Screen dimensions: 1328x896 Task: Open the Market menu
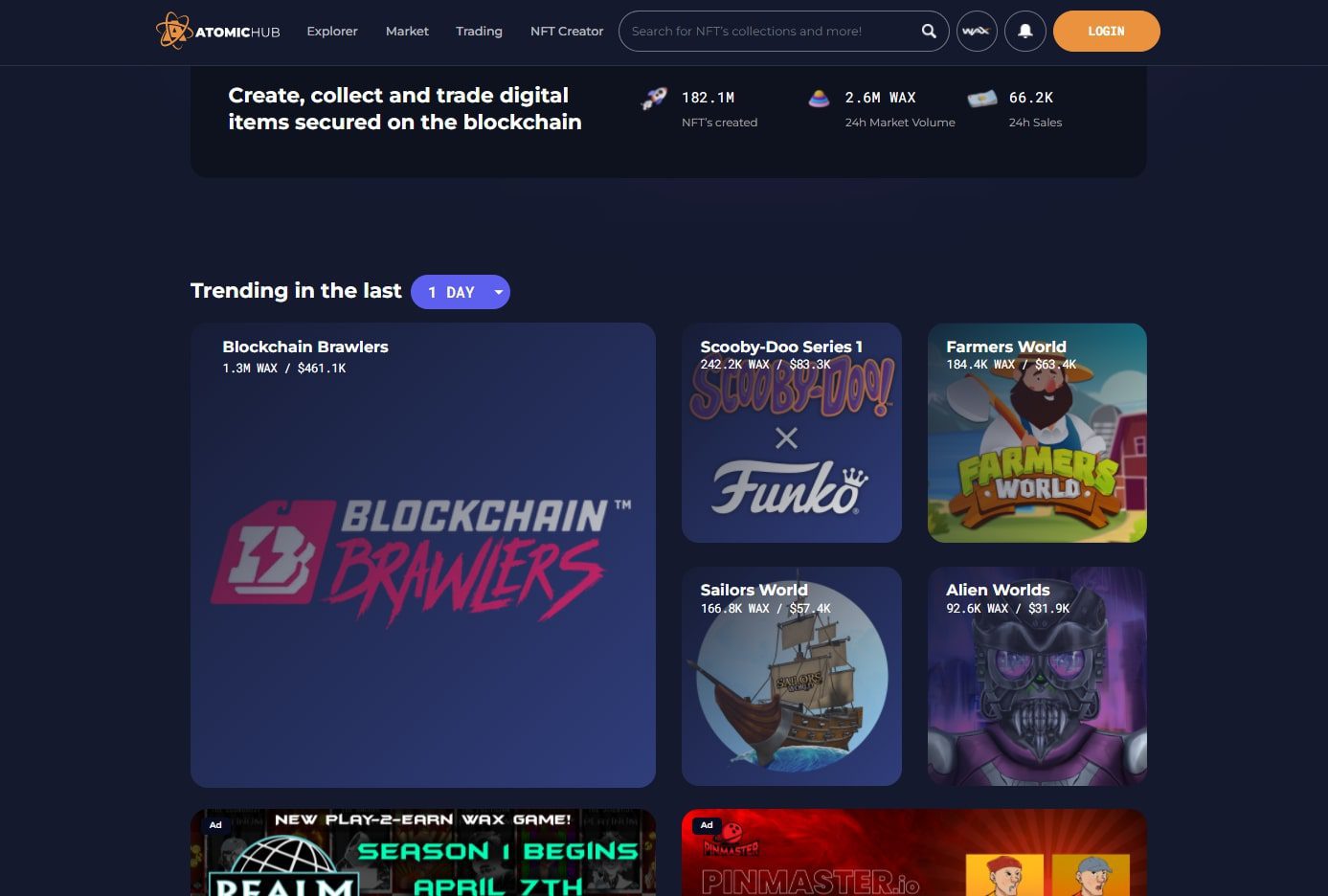click(407, 31)
